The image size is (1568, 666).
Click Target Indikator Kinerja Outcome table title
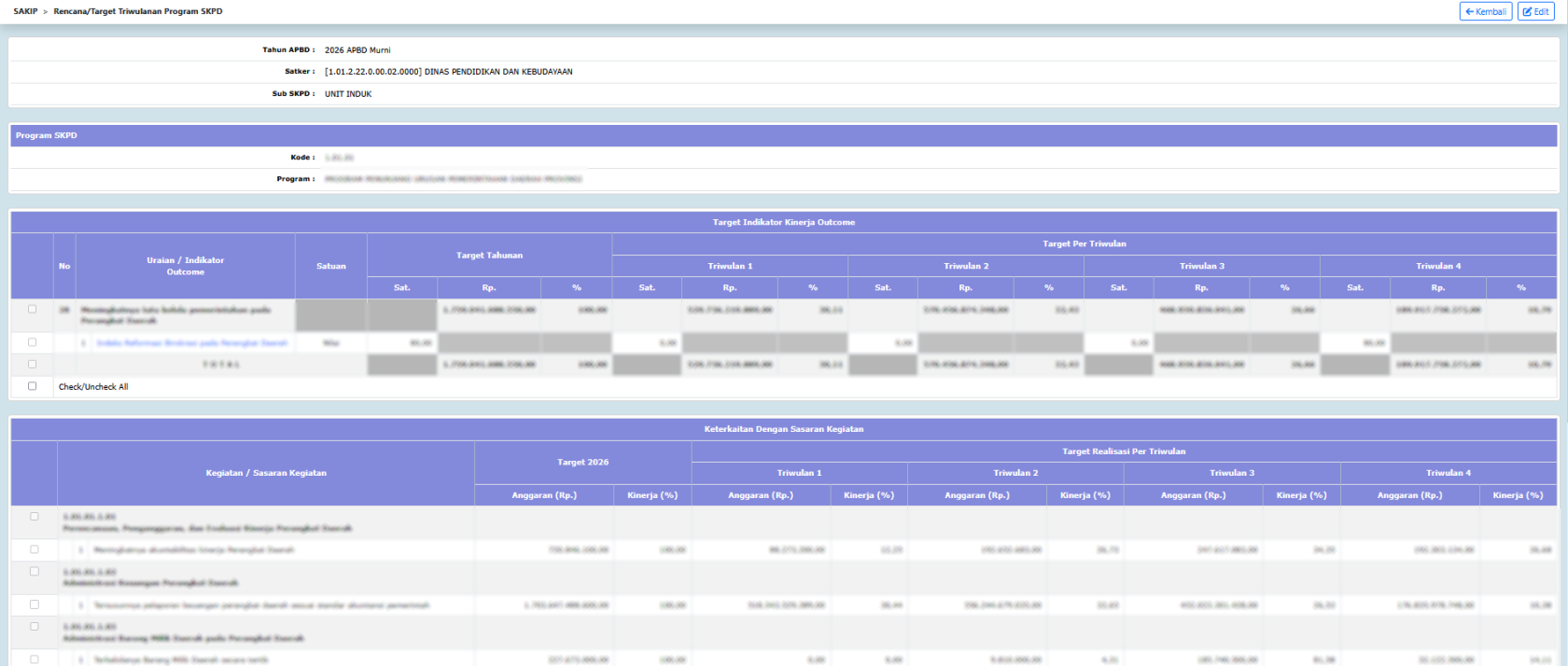(784, 222)
